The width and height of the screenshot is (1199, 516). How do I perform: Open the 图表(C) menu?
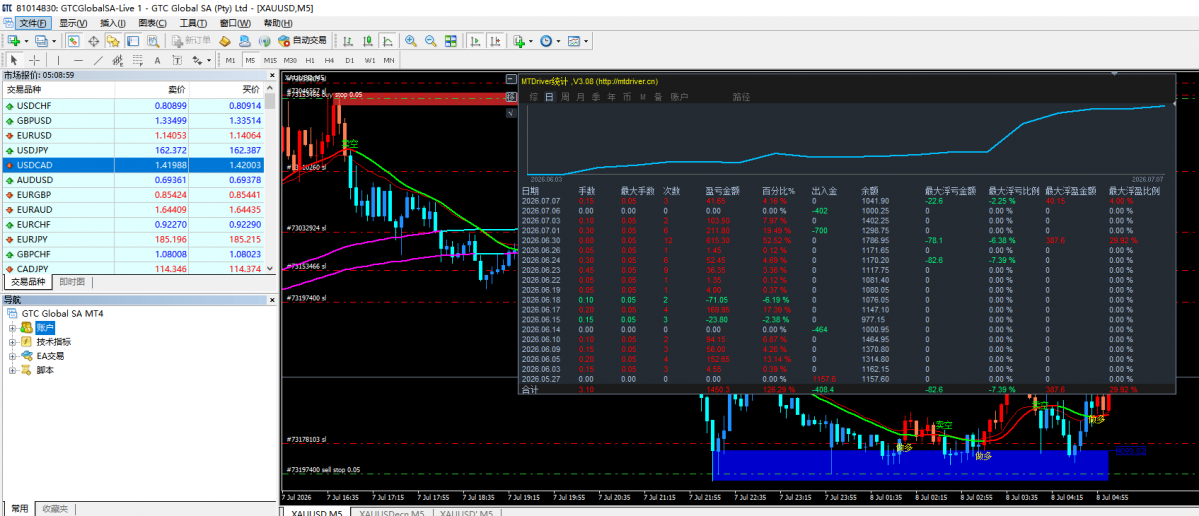152,23
